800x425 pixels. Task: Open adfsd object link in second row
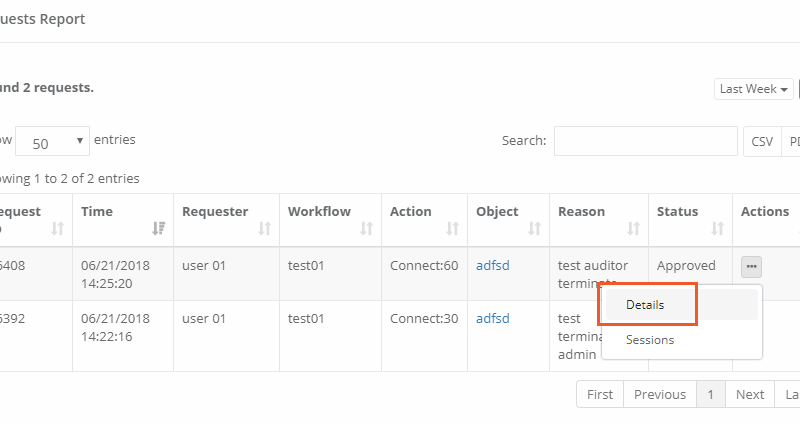pyautogui.click(x=492, y=319)
